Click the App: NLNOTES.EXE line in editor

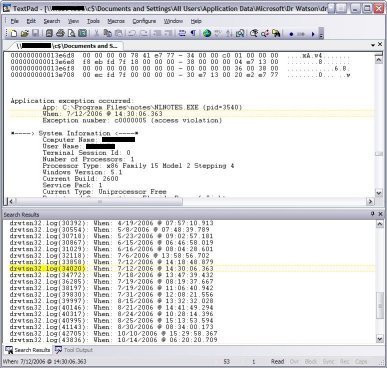tap(142, 107)
